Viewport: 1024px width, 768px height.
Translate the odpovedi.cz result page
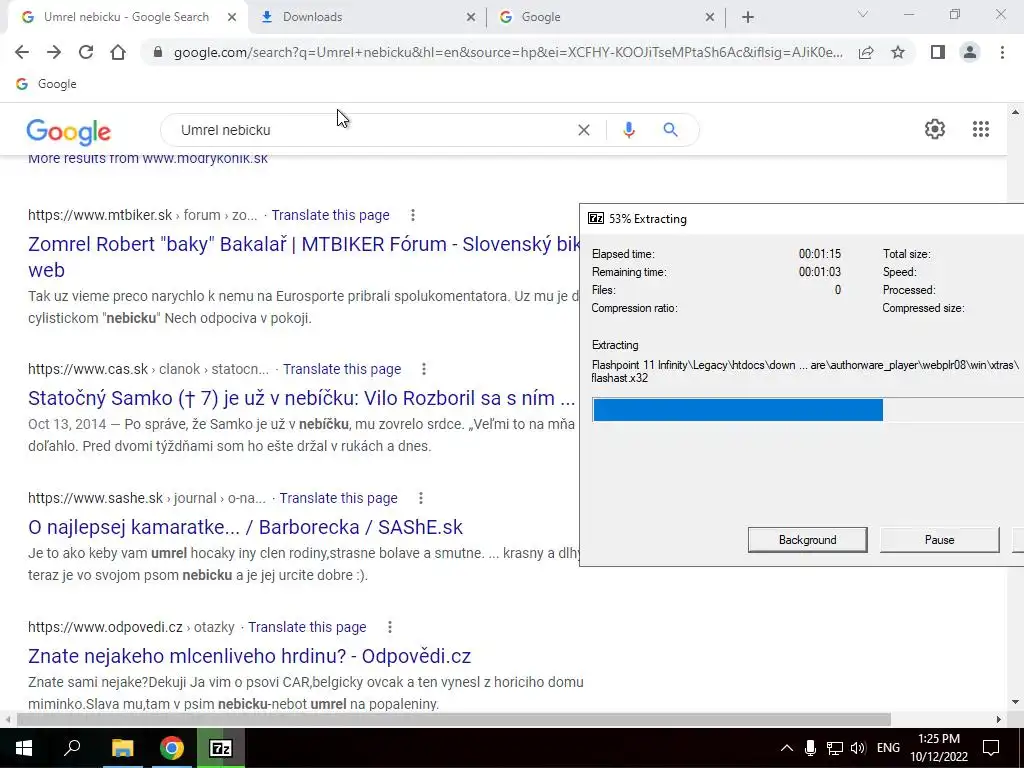(307, 627)
